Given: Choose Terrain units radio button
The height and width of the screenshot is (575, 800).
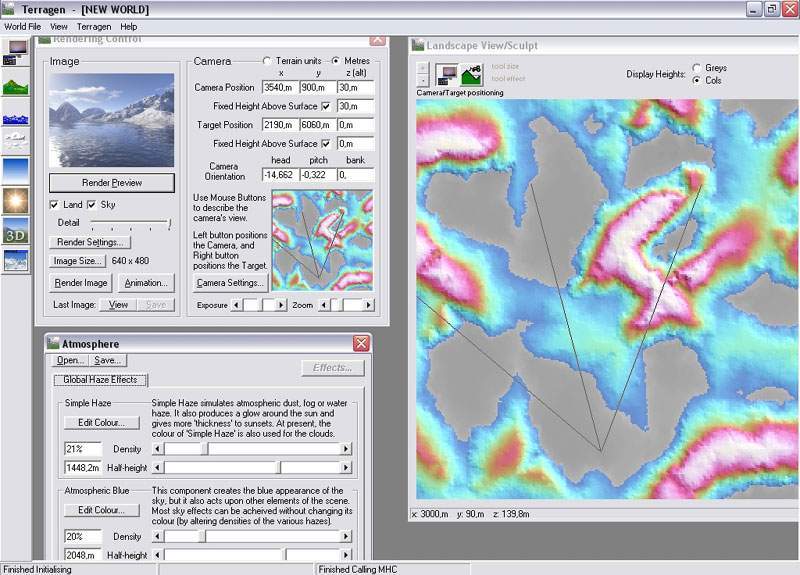Looking at the screenshot, I should click(x=267, y=61).
